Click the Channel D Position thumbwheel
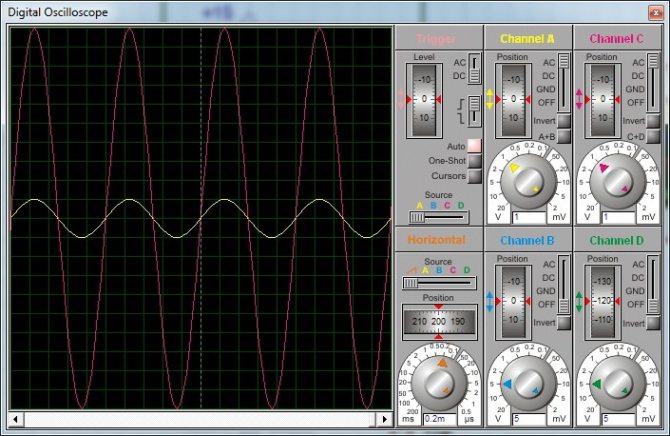 pyautogui.click(x=602, y=302)
